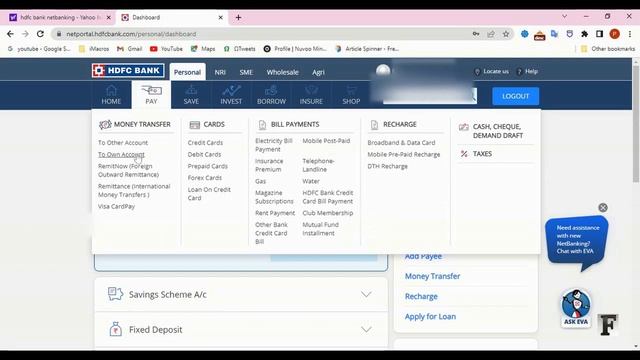Screen dimensions: 640x360
Task: Open the BORROW navigation icon
Action: [271, 90]
